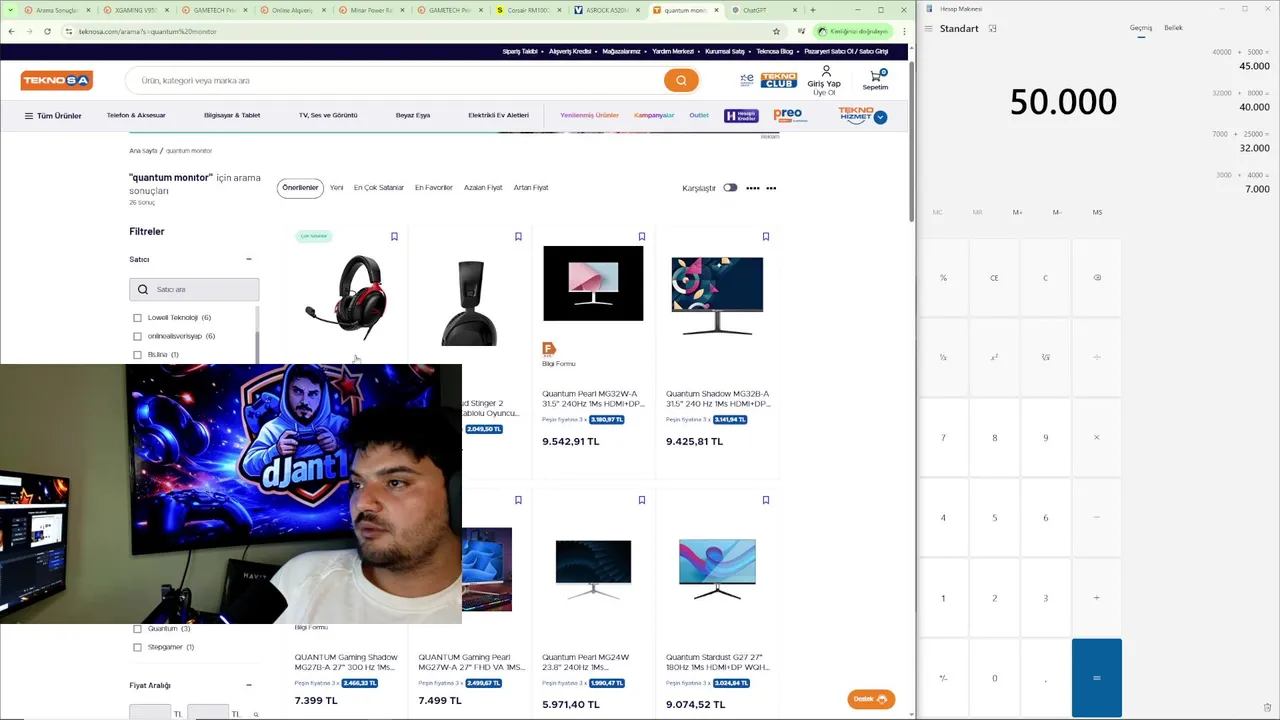Collapse the Fiyat Aralığı filter section
Image resolution: width=1280 pixels, height=720 pixels.
(249, 685)
